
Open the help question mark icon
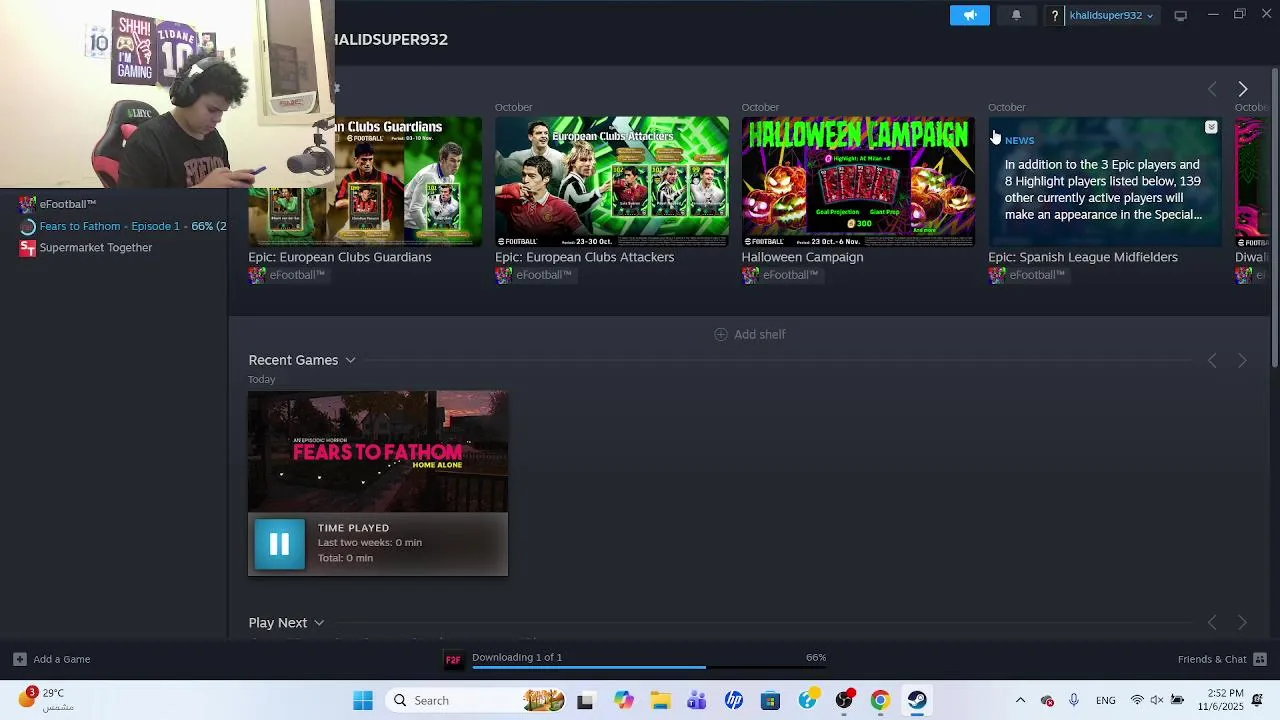(1054, 15)
